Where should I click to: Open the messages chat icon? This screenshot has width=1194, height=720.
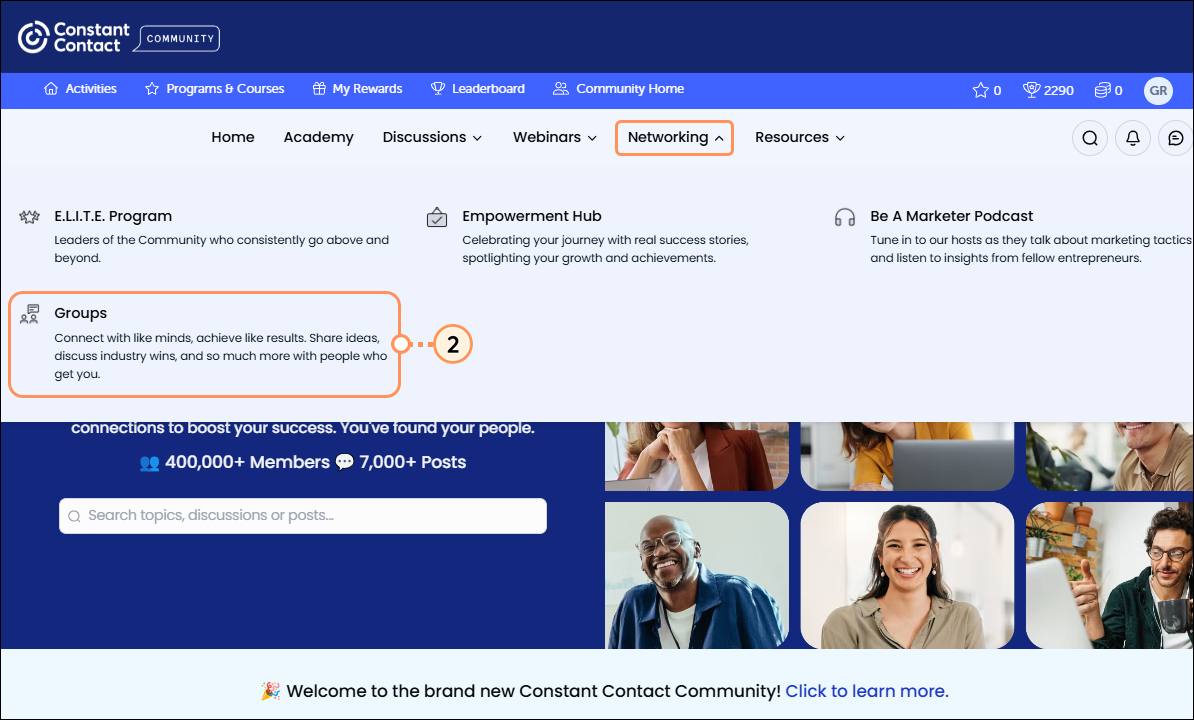[1175, 138]
